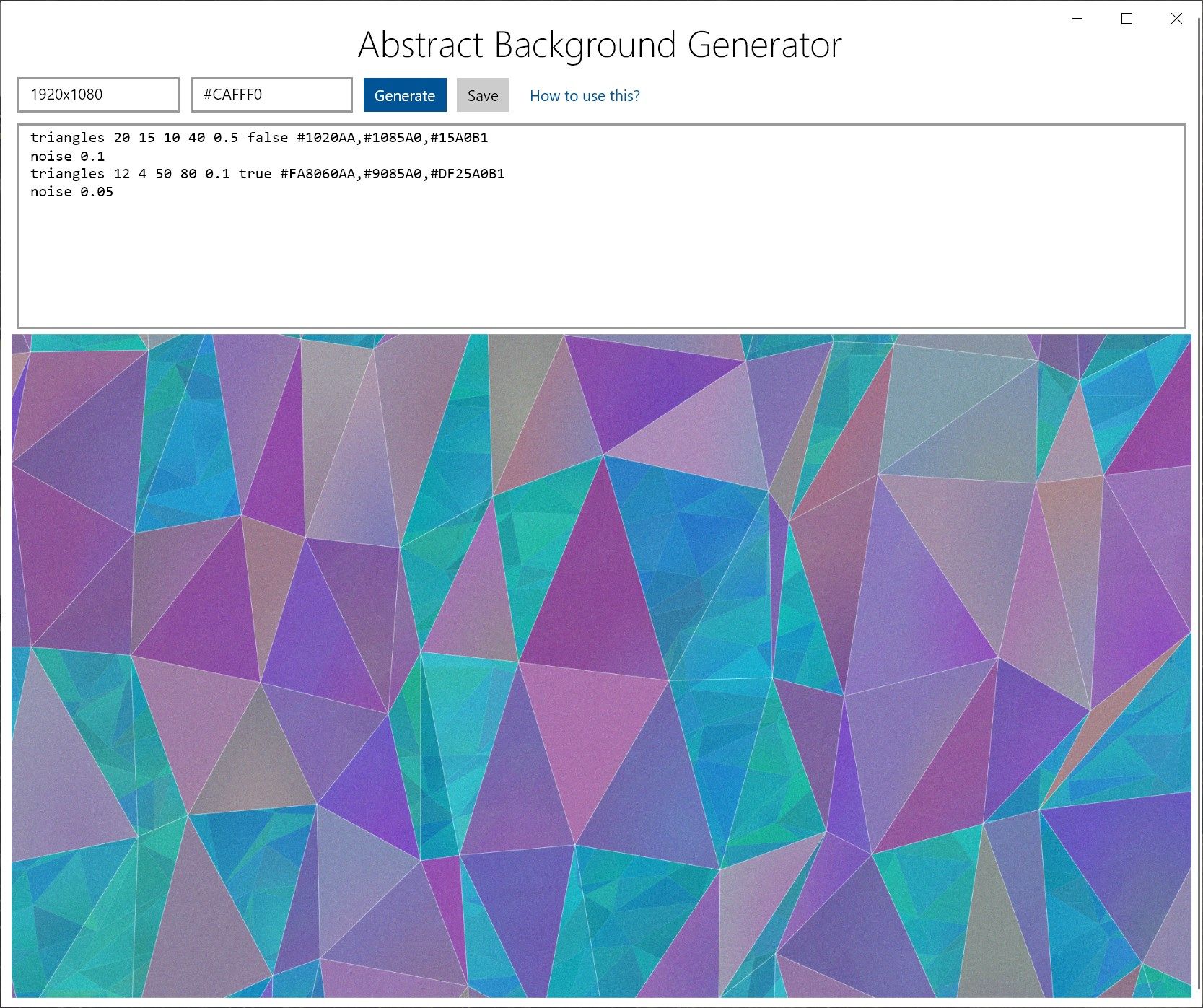Image resolution: width=1203 pixels, height=1008 pixels.
Task: Click the #DF25A0B1 color code in script
Action: (x=468, y=174)
